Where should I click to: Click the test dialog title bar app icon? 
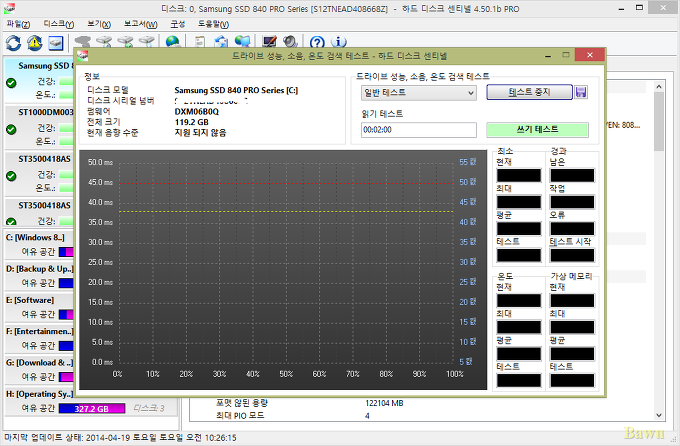point(82,56)
